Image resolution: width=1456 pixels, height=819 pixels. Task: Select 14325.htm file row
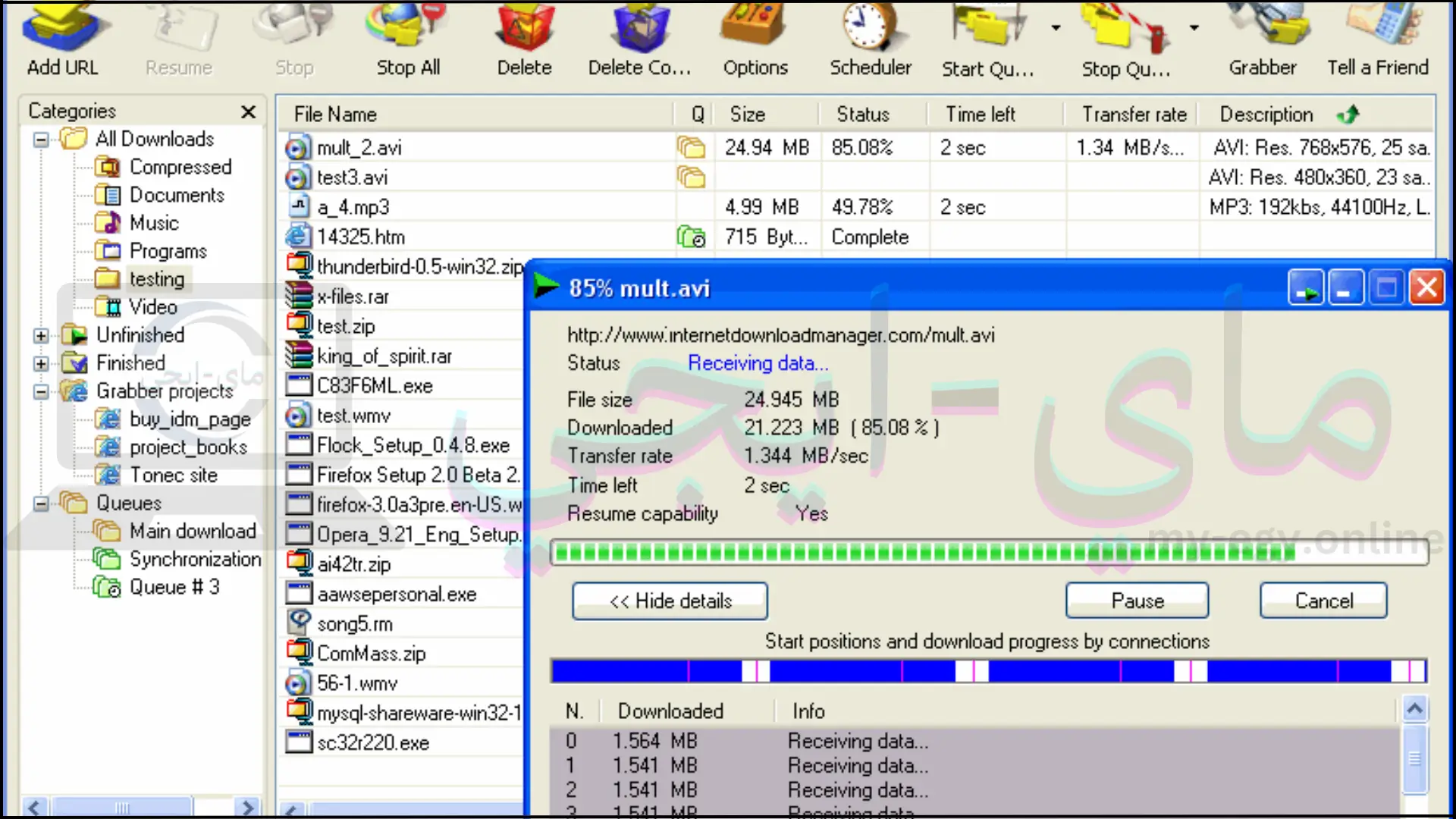point(857,237)
